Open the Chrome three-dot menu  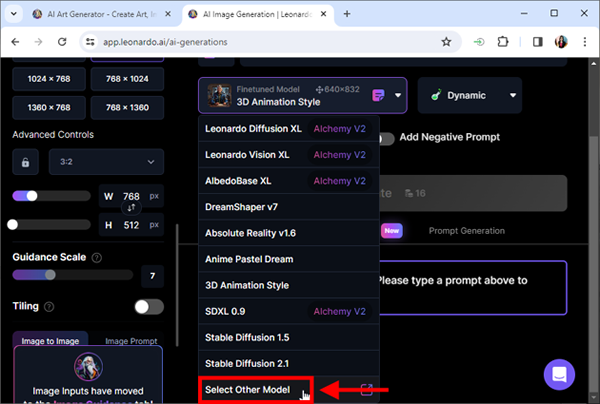[x=585, y=42]
